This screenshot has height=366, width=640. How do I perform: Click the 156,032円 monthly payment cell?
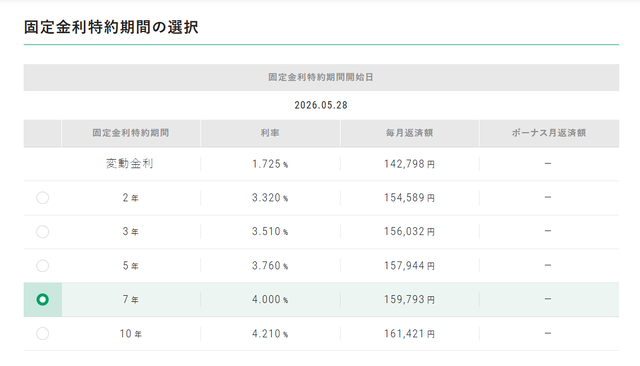[409, 232]
